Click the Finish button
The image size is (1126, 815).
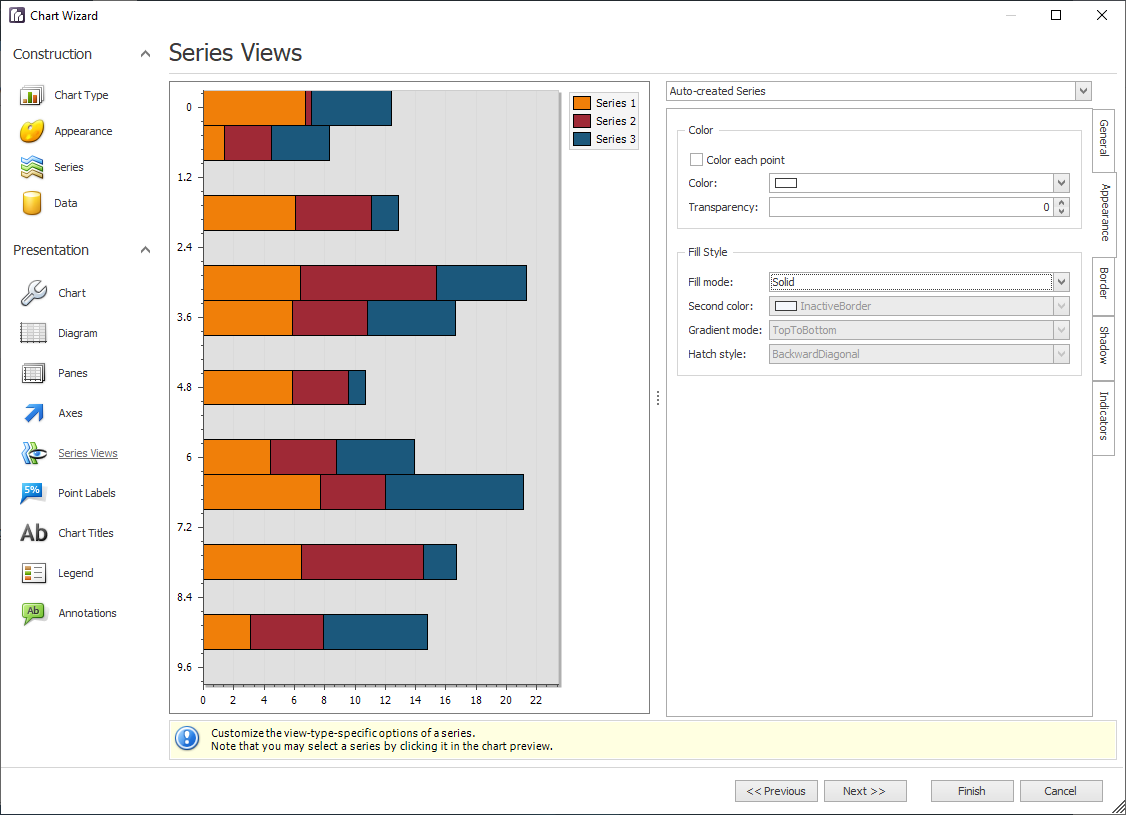coord(971,790)
